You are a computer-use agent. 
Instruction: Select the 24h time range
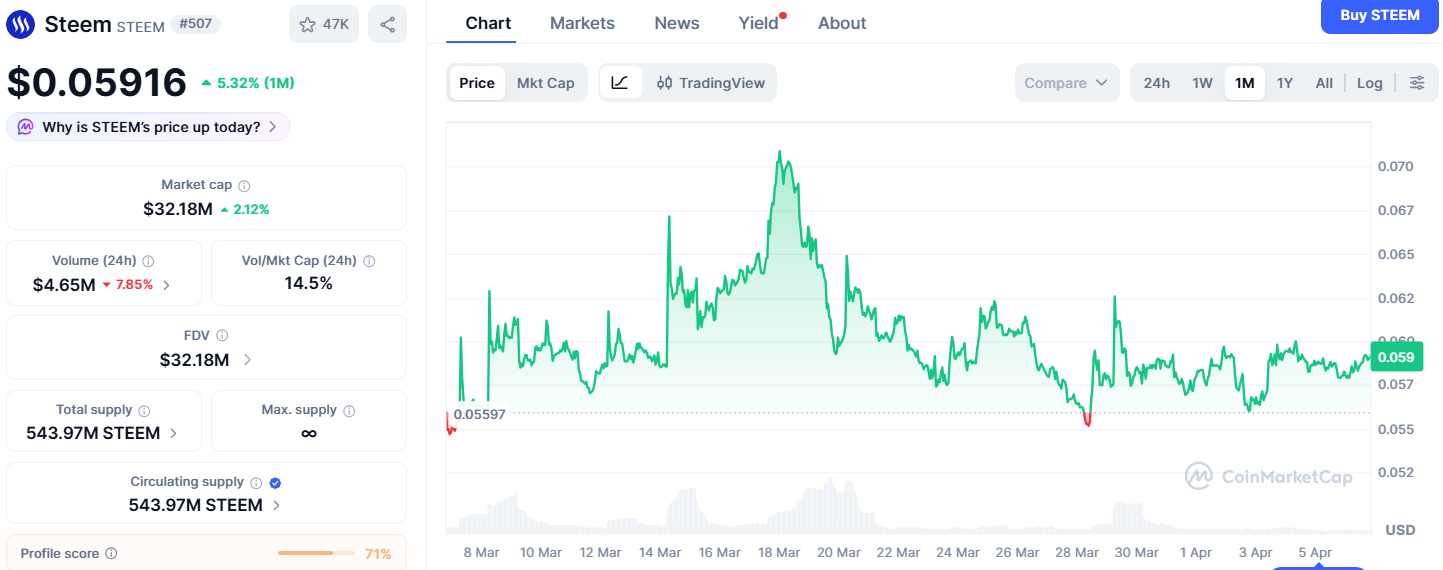tap(1156, 83)
